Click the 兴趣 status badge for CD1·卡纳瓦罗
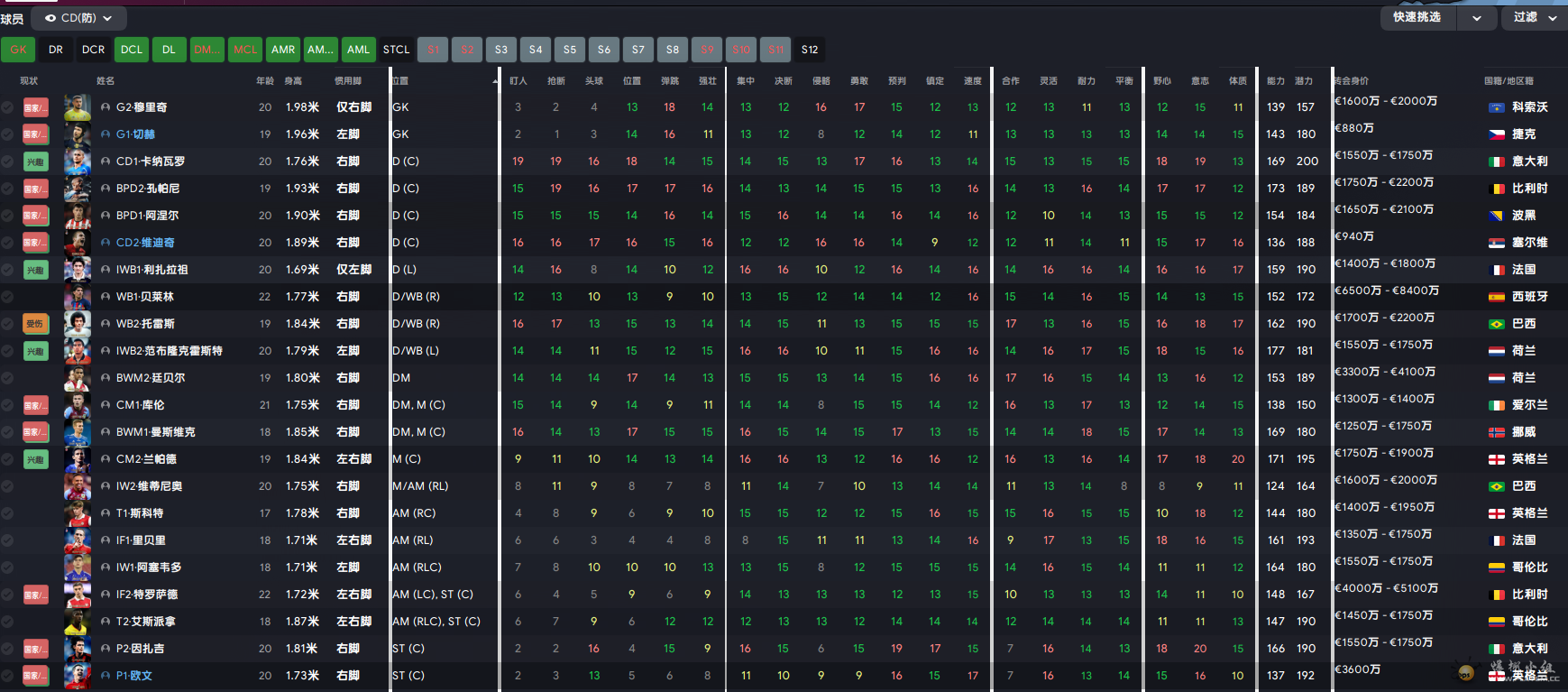The height and width of the screenshot is (692, 1568). point(35,161)
